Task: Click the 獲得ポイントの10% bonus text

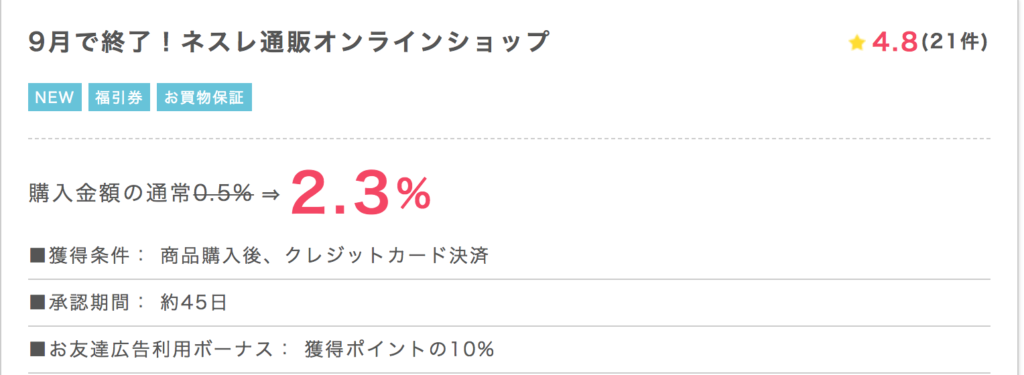Action: 399,349
